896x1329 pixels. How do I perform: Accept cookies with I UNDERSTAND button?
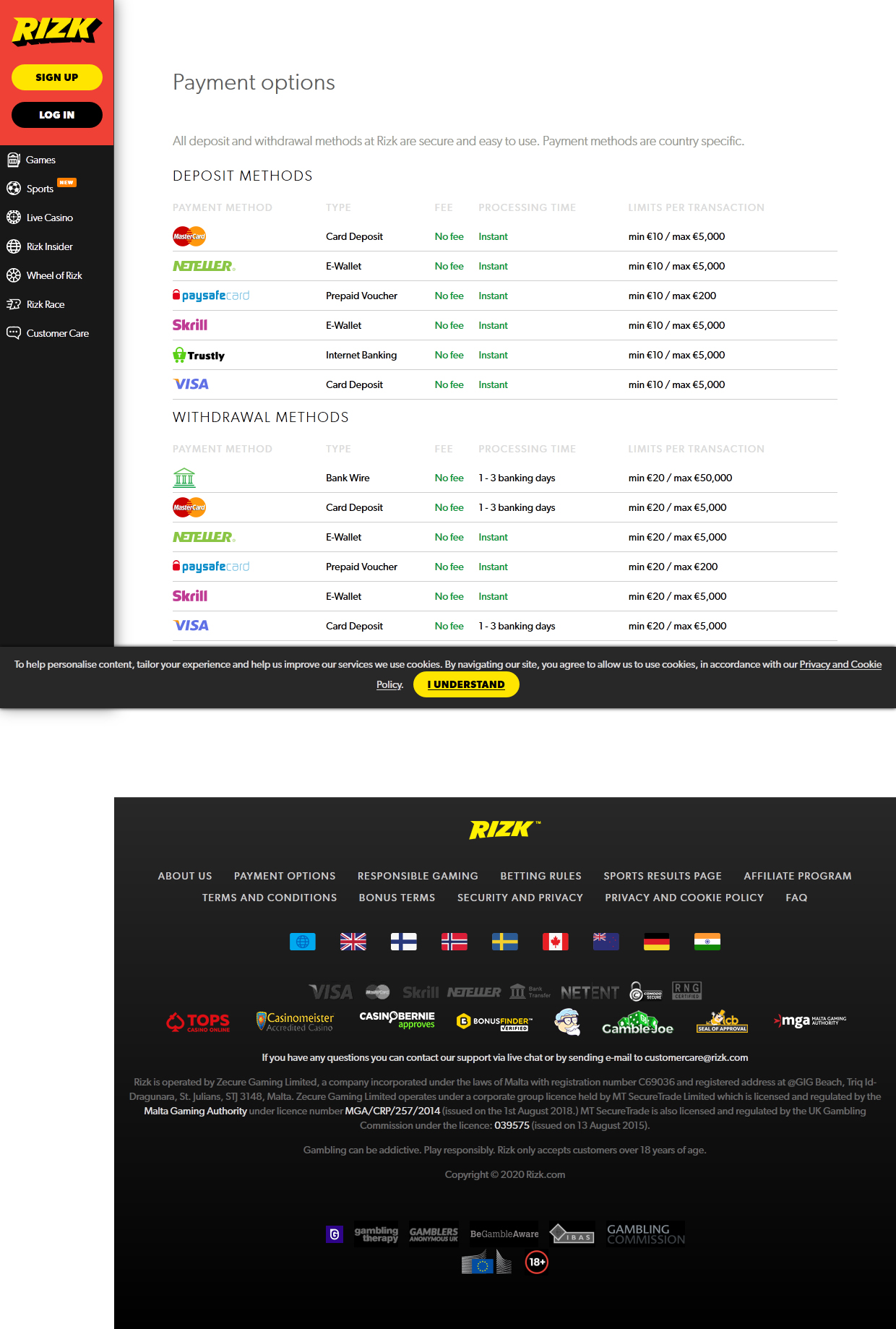click(x=465, y=684)
